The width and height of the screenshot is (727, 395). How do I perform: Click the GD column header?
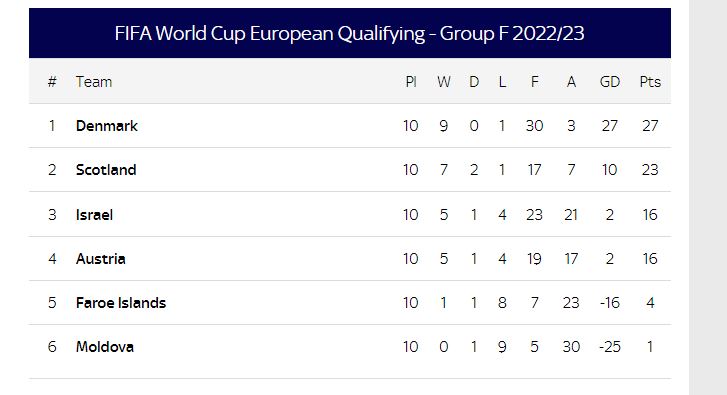pyautogui.click(x=610, y=82)
